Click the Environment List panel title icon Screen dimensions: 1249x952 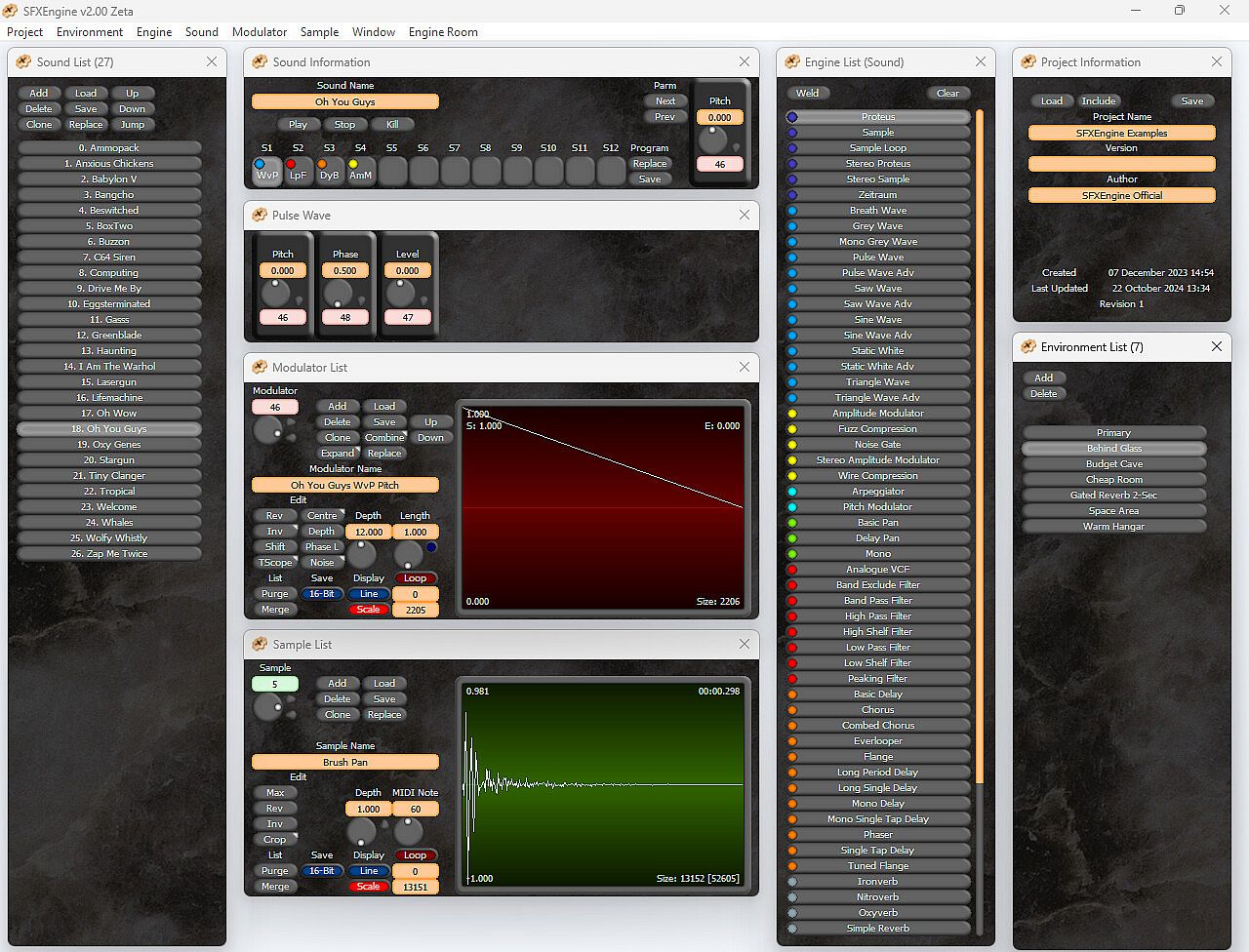pos(1027,346)
